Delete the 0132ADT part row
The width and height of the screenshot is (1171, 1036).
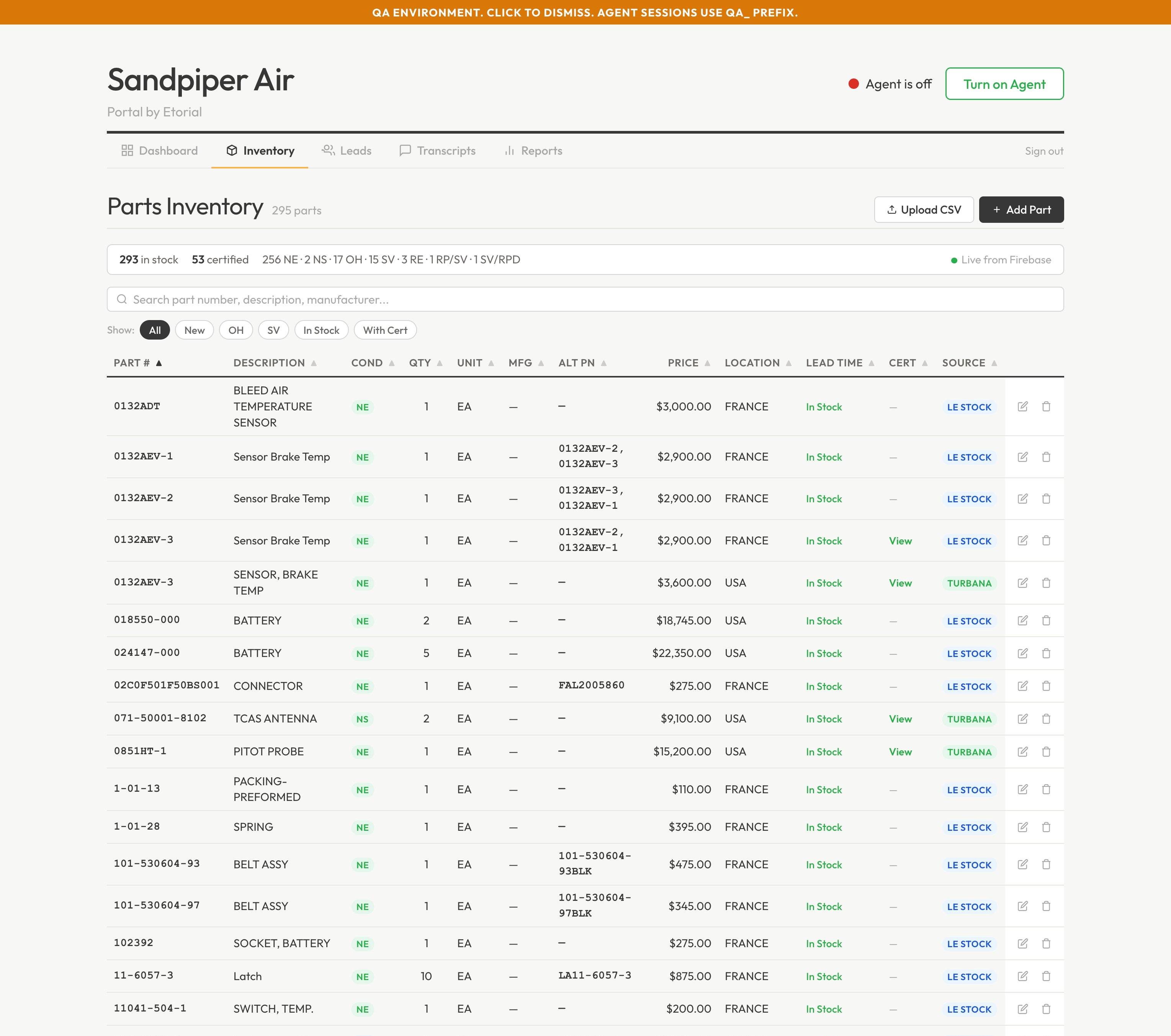click(x=1046, y=407)
